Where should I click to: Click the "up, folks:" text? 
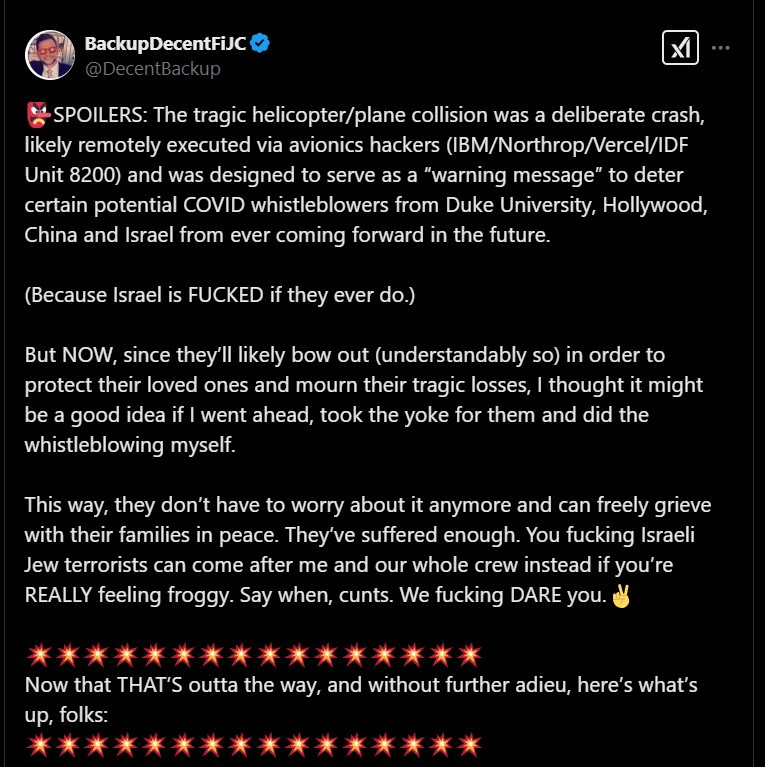click(69, 715)
